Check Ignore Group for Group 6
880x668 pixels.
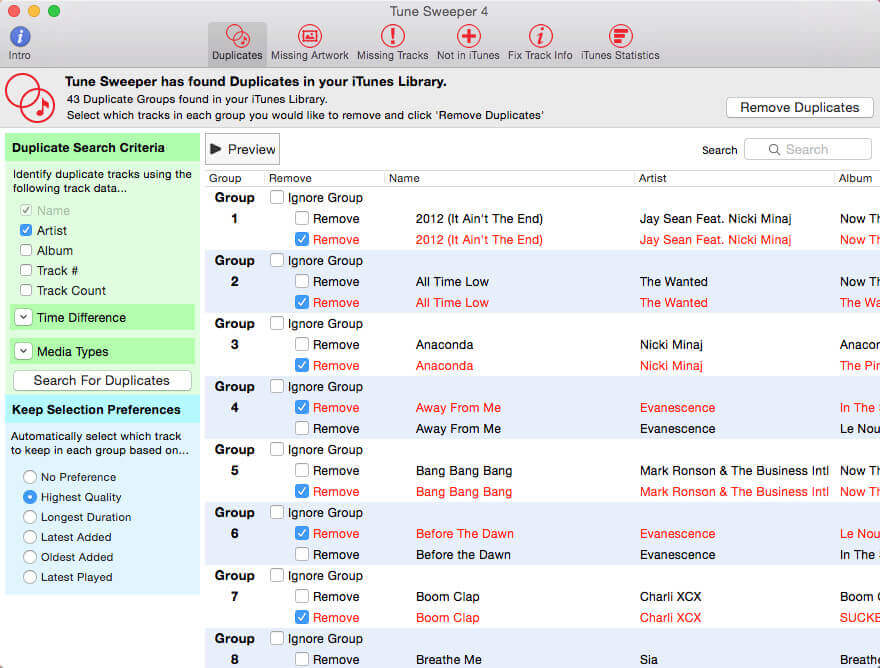coord(277,513)
